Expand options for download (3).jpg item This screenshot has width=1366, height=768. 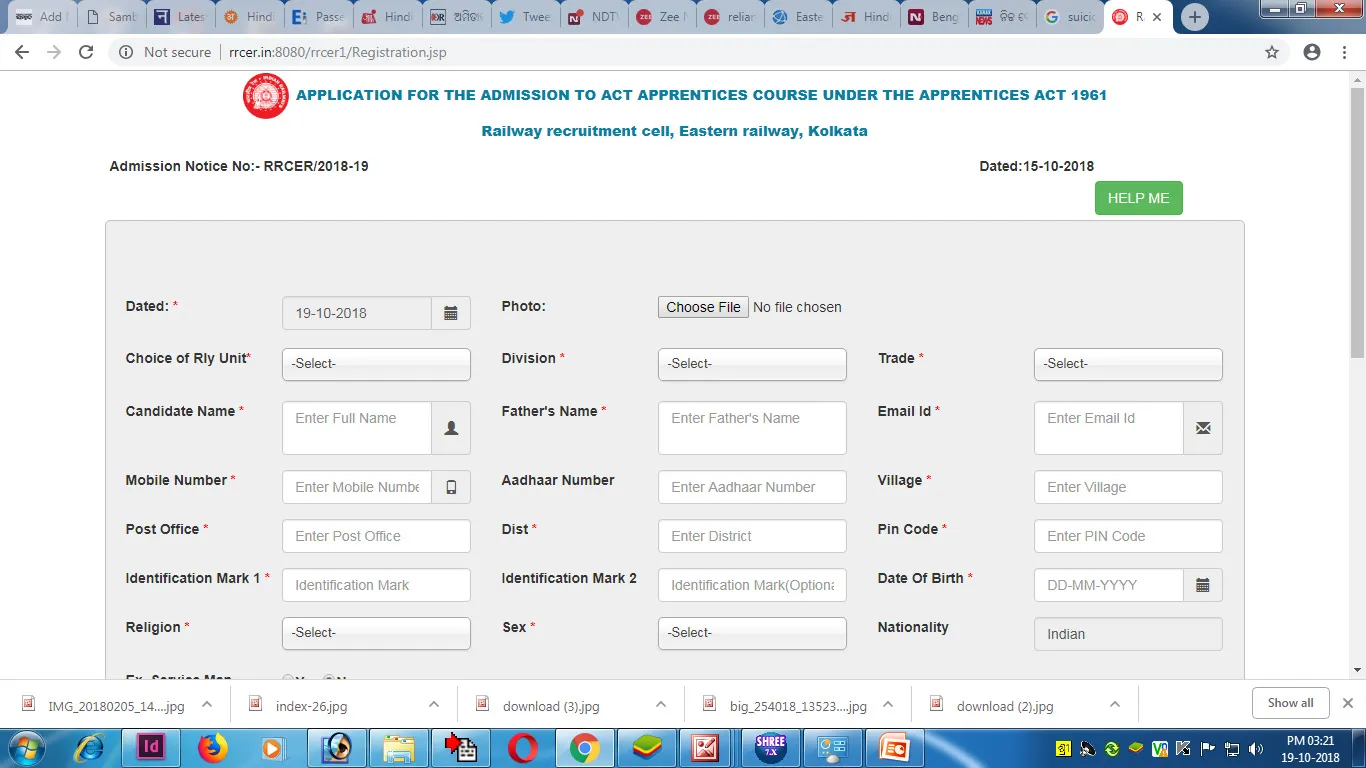tap(661, 704)
